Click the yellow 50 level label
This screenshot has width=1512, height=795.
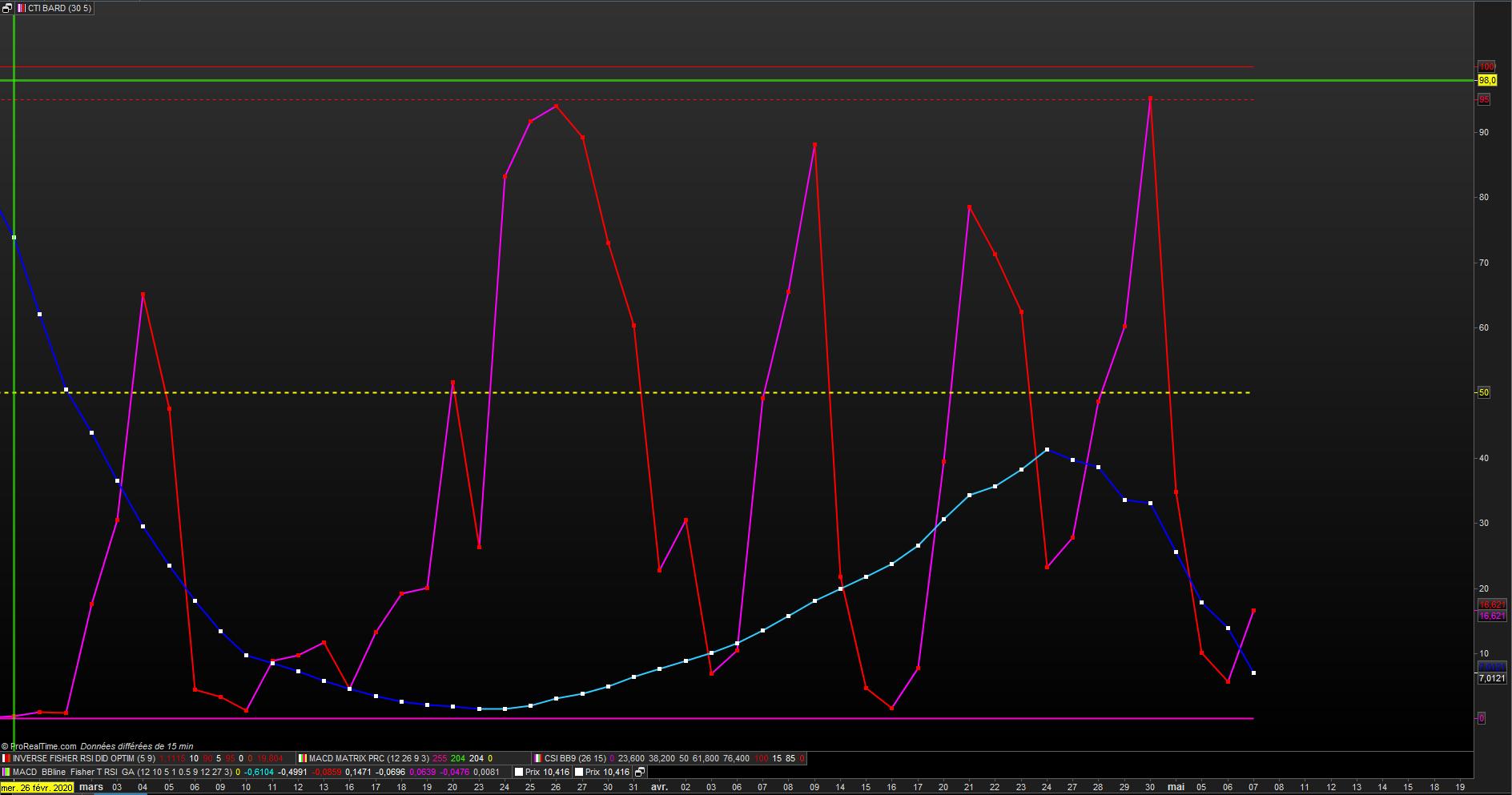[x=1484, y=392]
